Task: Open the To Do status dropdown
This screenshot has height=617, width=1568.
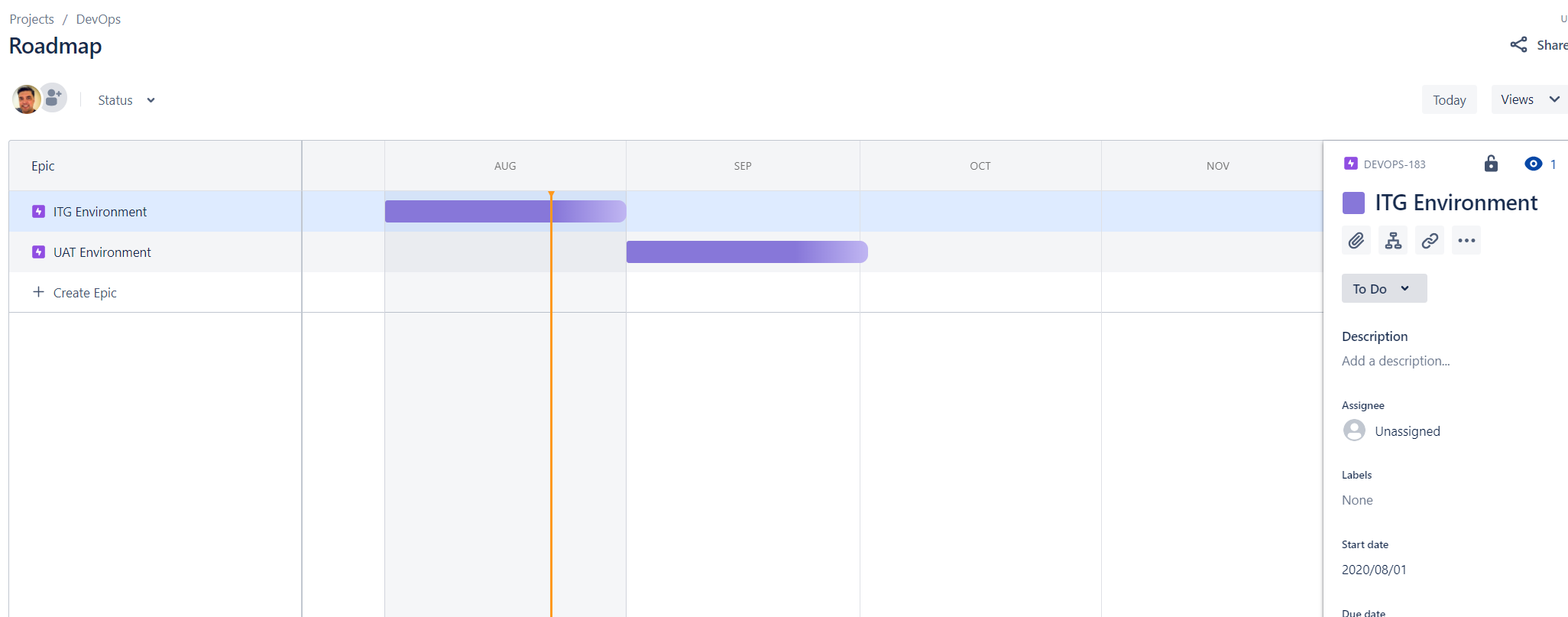Action: tap(1384, 288)
